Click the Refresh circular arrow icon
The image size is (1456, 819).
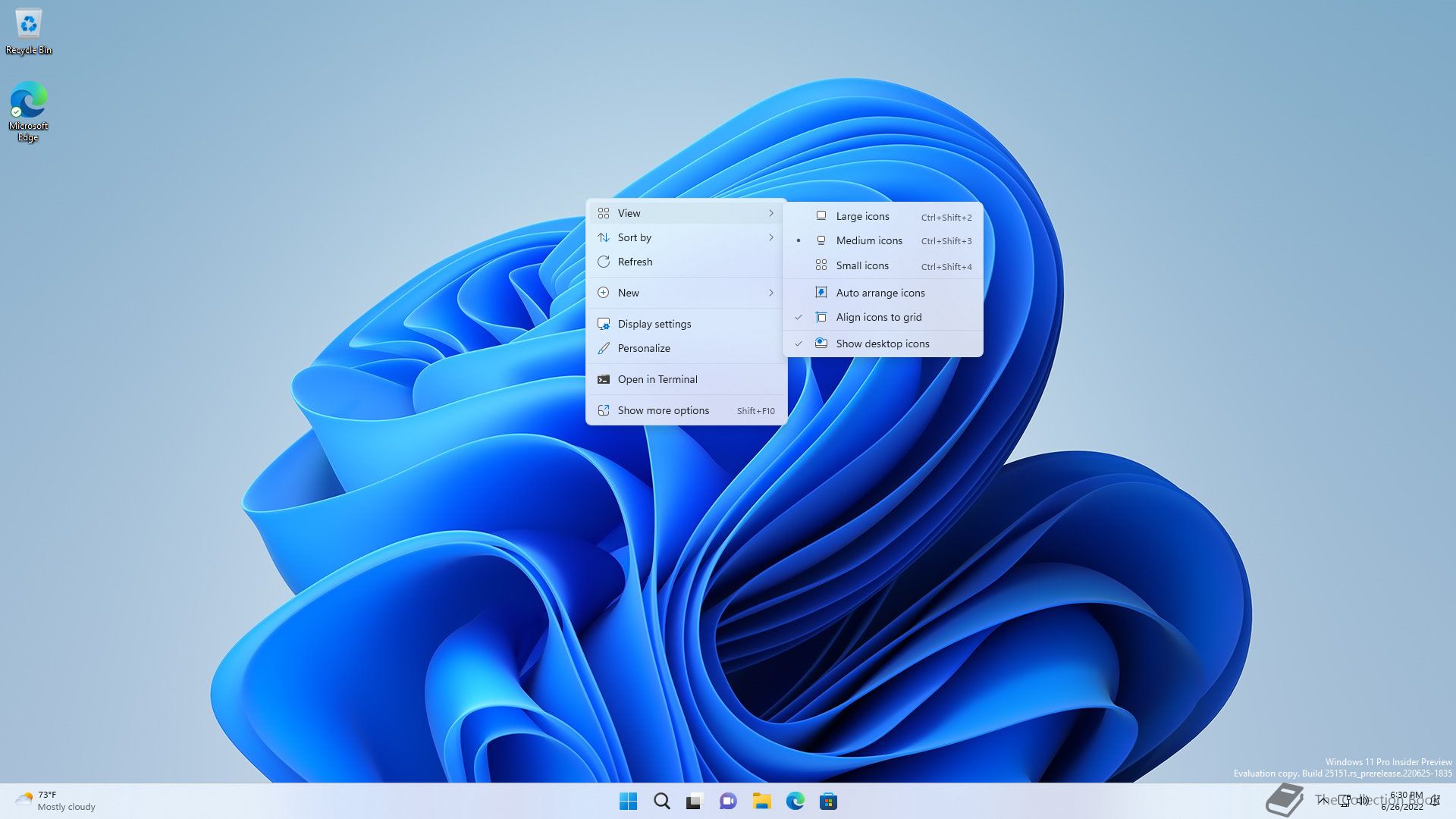[x=604, y=262]
